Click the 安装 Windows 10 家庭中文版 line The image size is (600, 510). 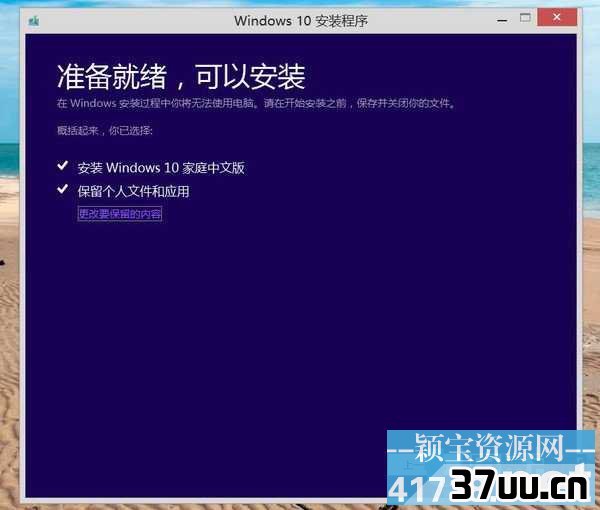(x=161, y=168)
